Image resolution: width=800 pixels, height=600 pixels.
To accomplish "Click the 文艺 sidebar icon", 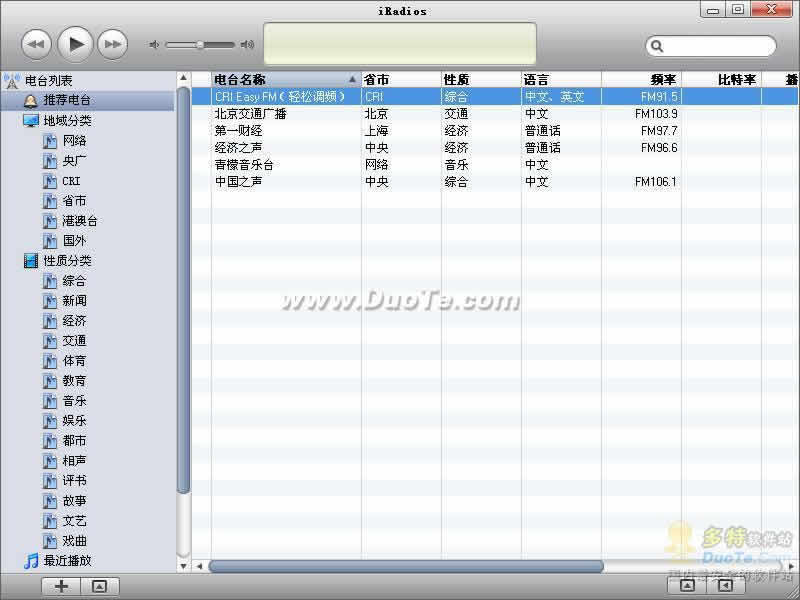I will [49, 521].
